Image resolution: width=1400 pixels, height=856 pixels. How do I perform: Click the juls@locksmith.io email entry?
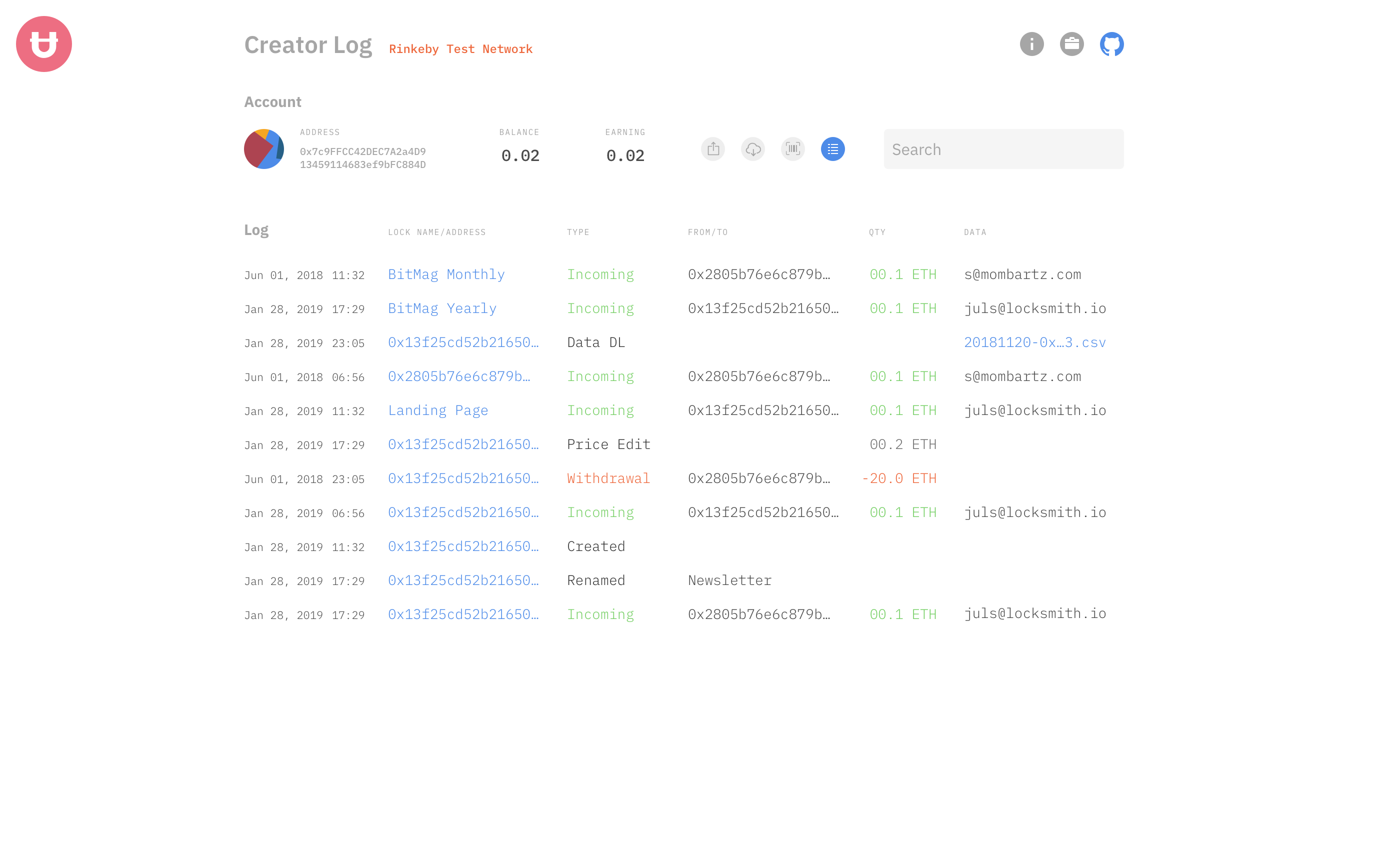[1035, 308]
